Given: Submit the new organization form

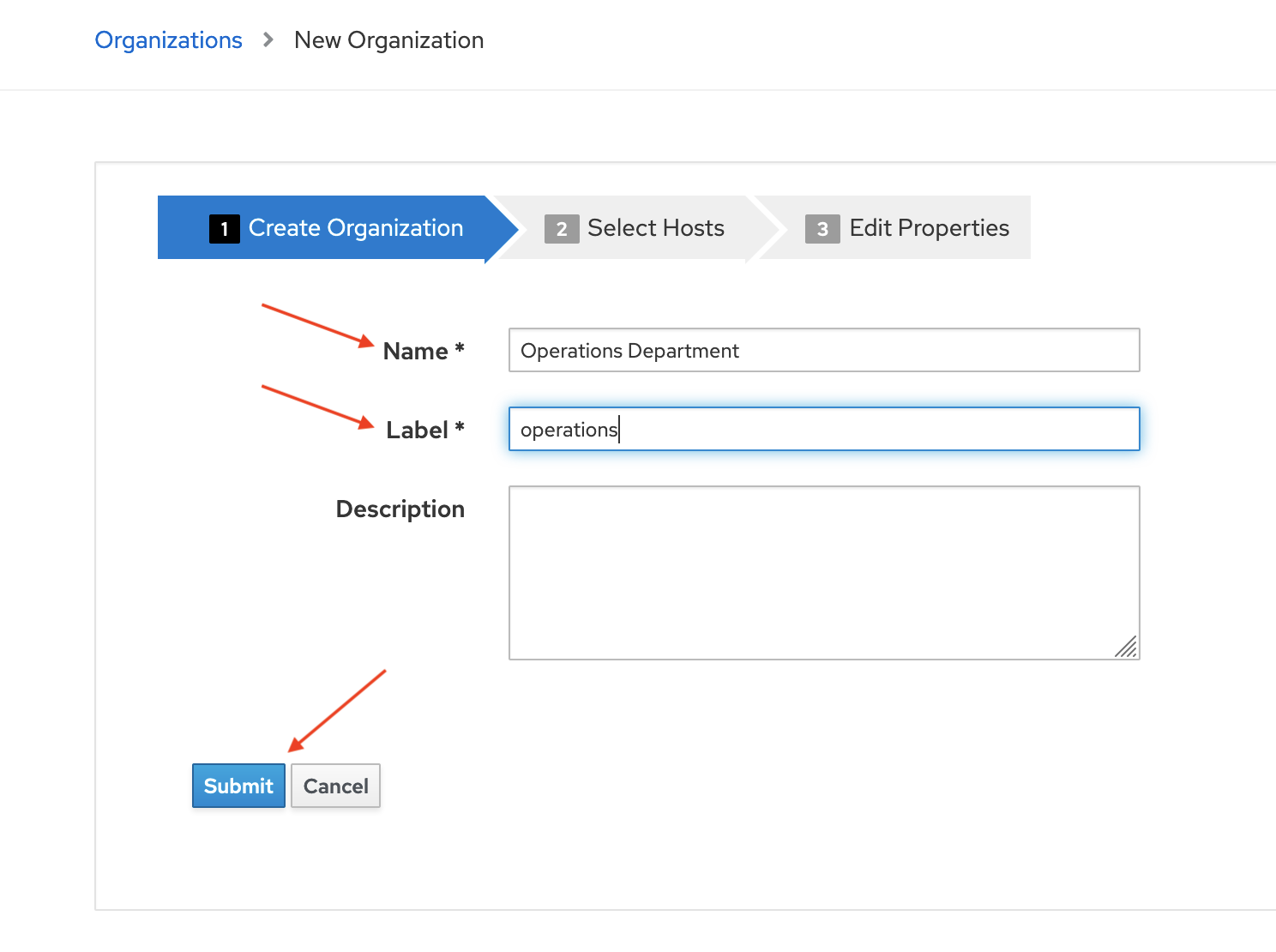Looking at the screenshot, I should [238, 786].
